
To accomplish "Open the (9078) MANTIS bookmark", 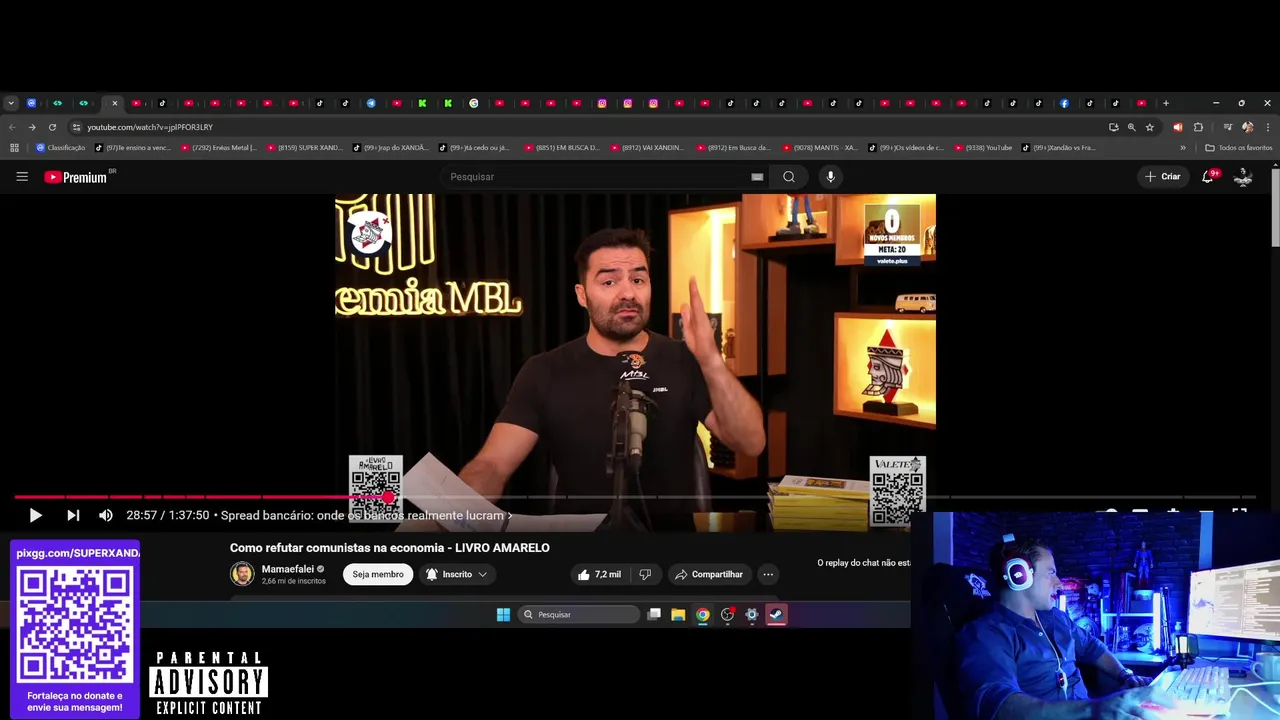I will (x=820, y=148).
